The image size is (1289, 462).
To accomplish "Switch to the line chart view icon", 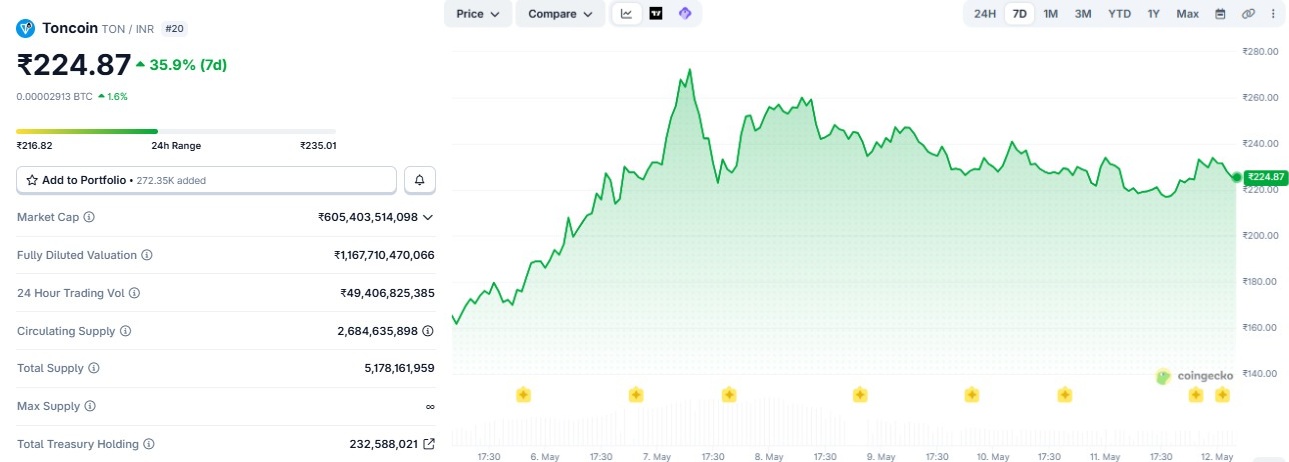I will coord(627,14).
